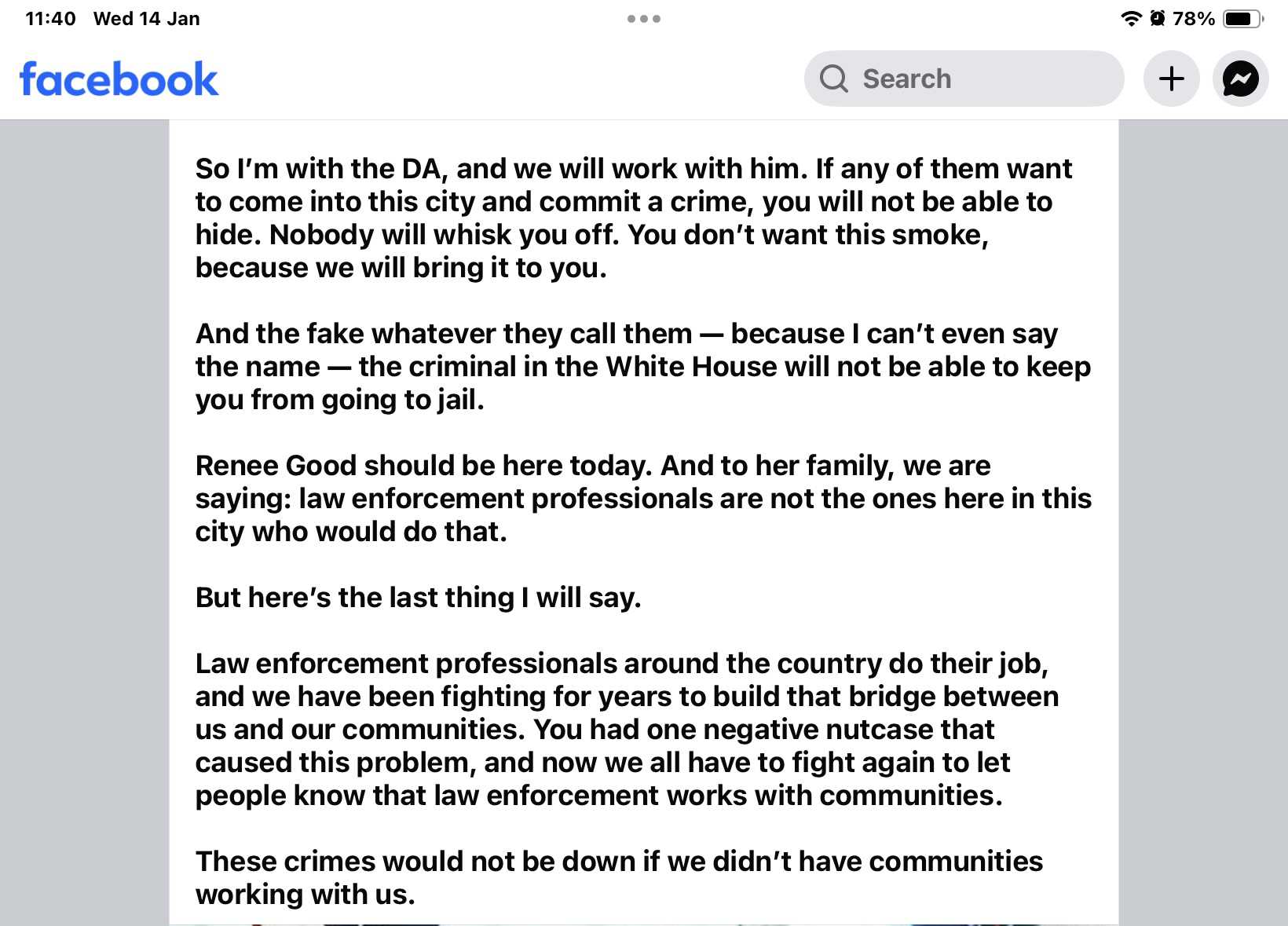This screenshot has height=926, width=1288.
Task: Tap the 78% battery percentage
Action: tap(1193, 19)
